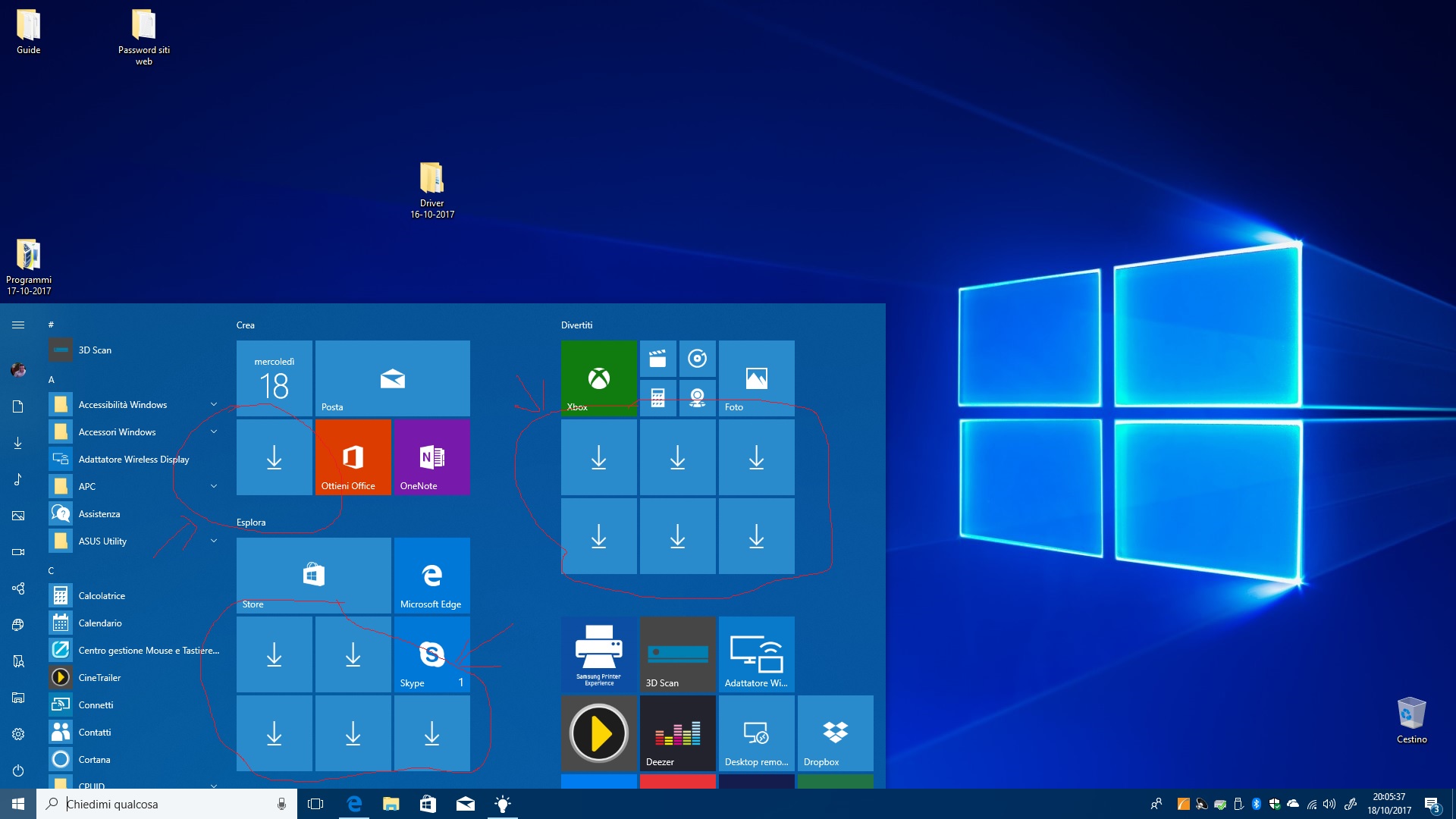Click the Chiedimi qualcosa search box
This screenshot has width=1456, height=819.
(167, 804)
